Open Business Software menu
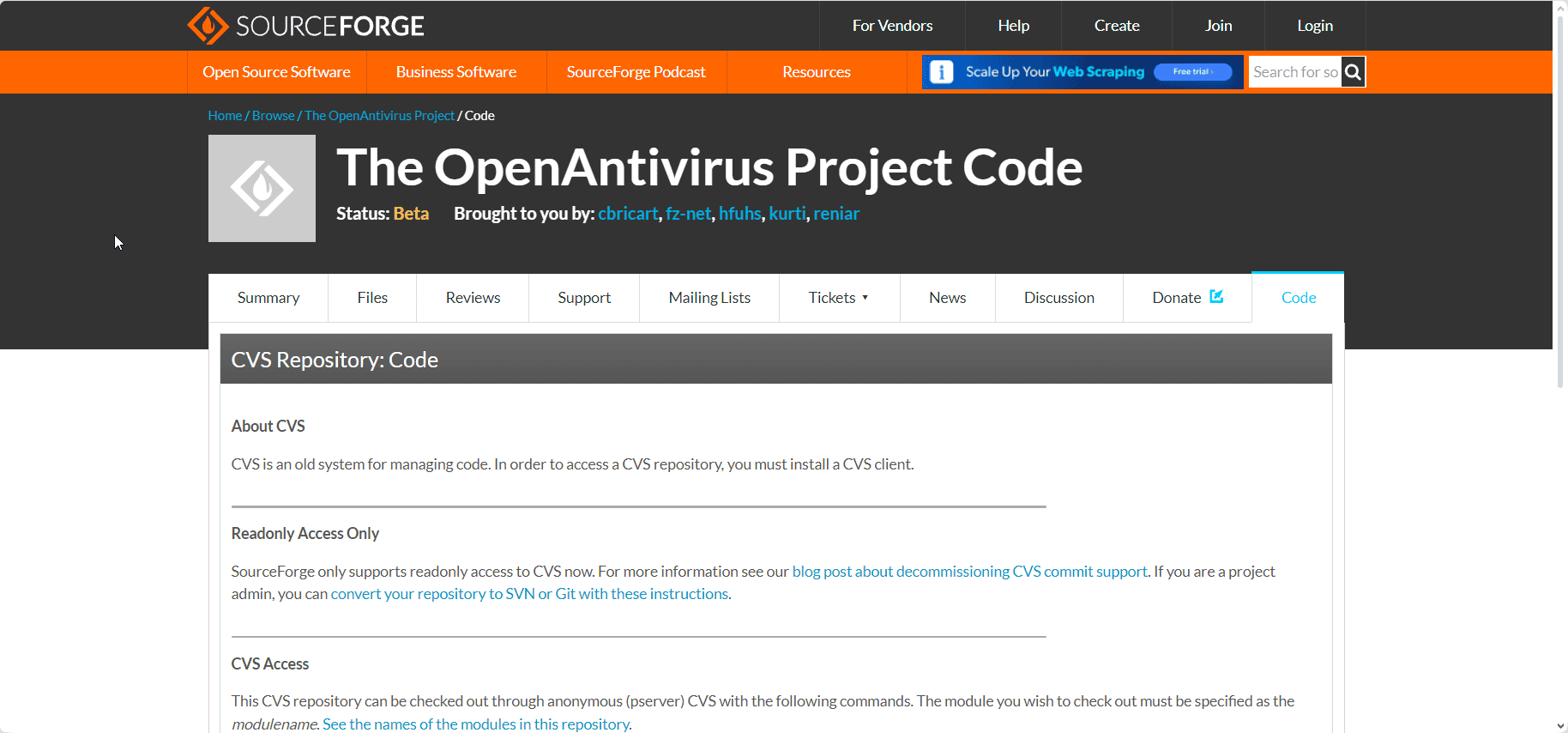Image resolution: width=1568 pixels, height=733 pixels. point(456,72)
